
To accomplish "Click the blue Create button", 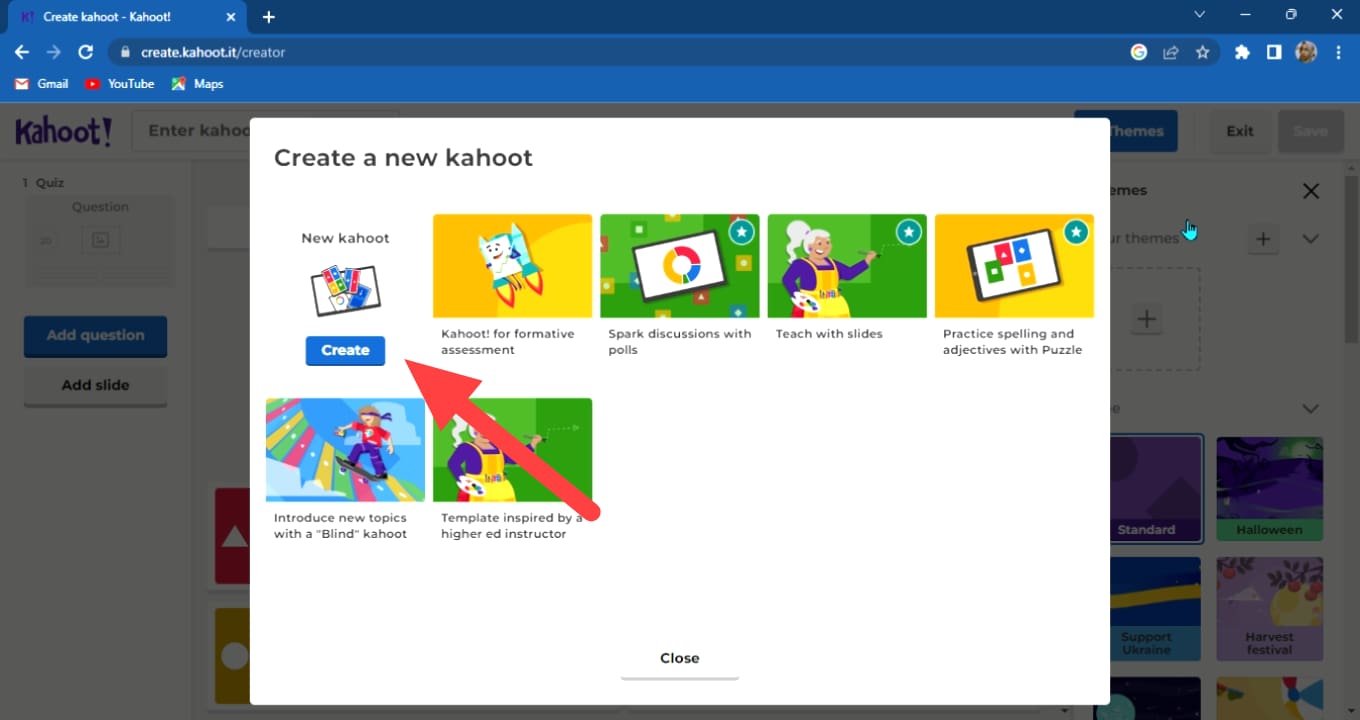I will (x=345, y=350).
